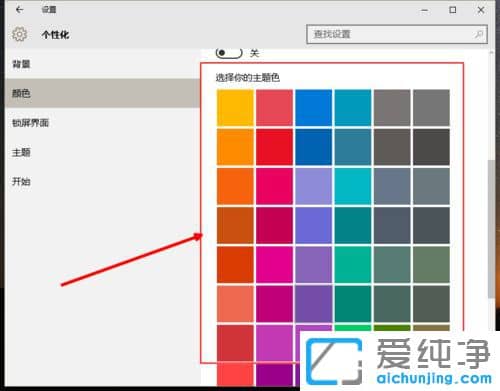The height and width of the screenshot is (391, 500).
Task: Click the vertical scrollbar thumb
Action: tap(491, 229)
